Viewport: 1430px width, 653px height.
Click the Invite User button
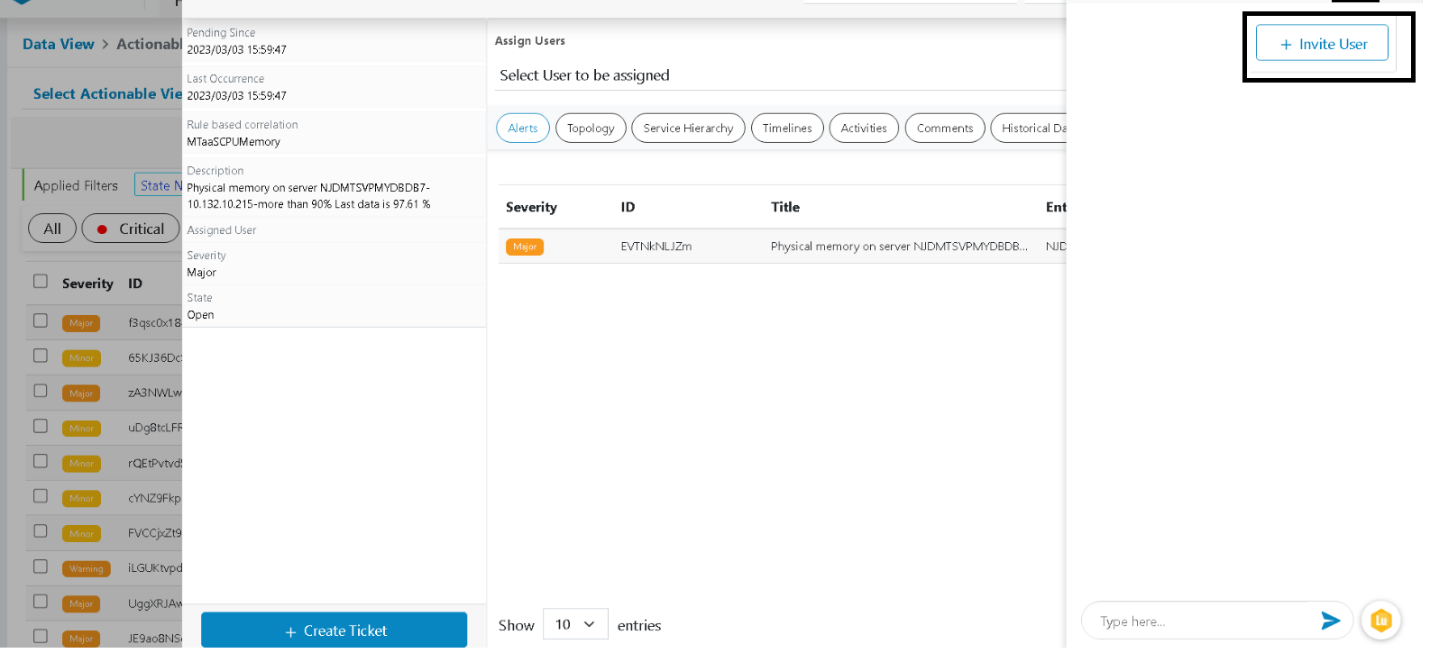[1321, 44]
